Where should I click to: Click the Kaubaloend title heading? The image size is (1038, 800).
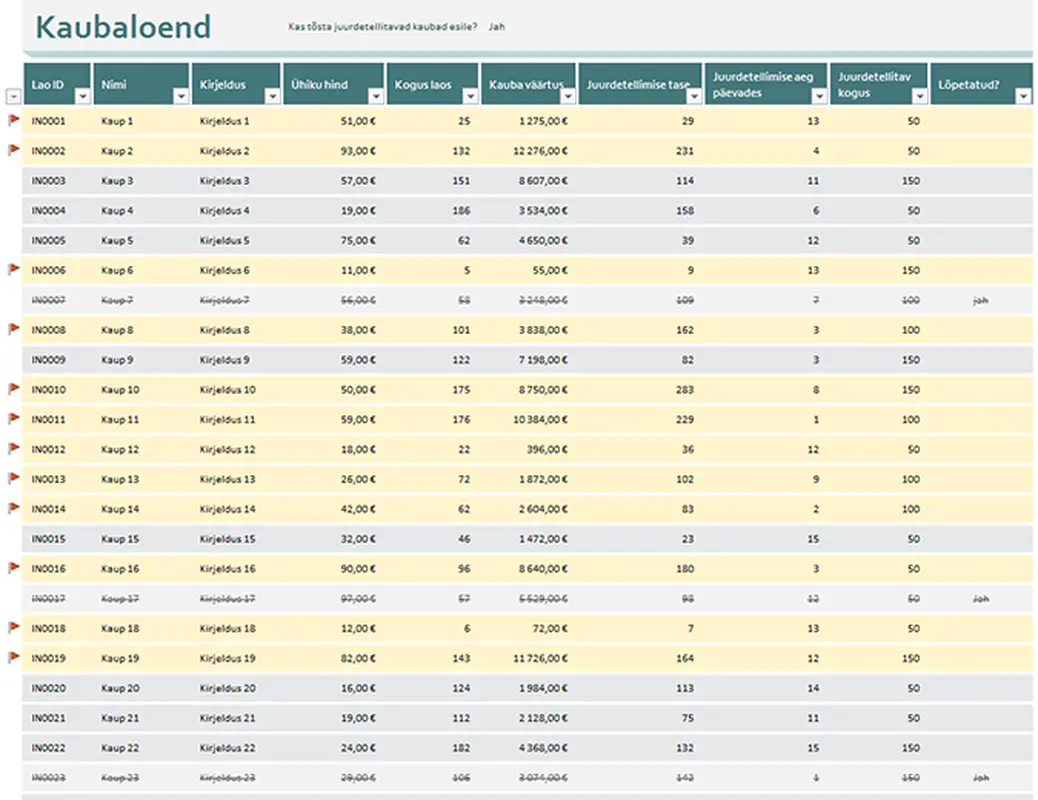pyautogui.click(x=123, y=27)
